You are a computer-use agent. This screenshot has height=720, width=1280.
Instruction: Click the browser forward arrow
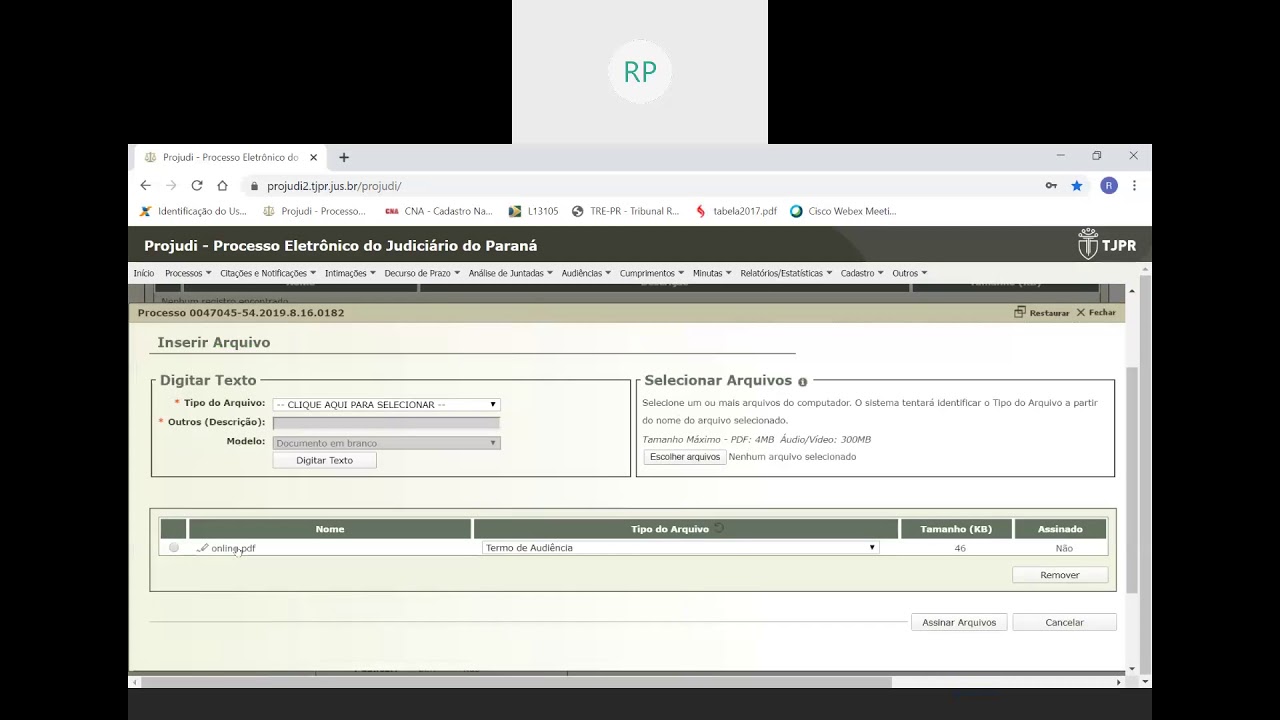(x=171, y=186)
